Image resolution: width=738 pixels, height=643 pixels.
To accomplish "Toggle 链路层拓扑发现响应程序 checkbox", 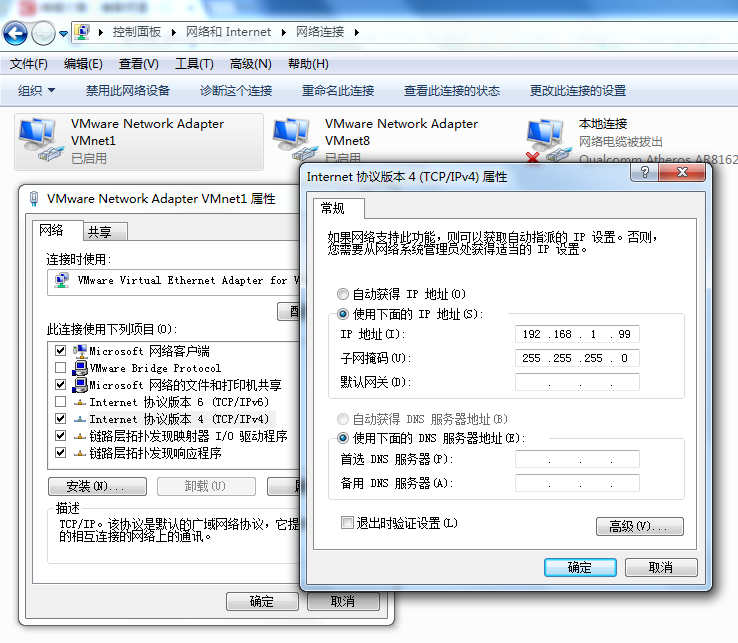I will (60, 453).
